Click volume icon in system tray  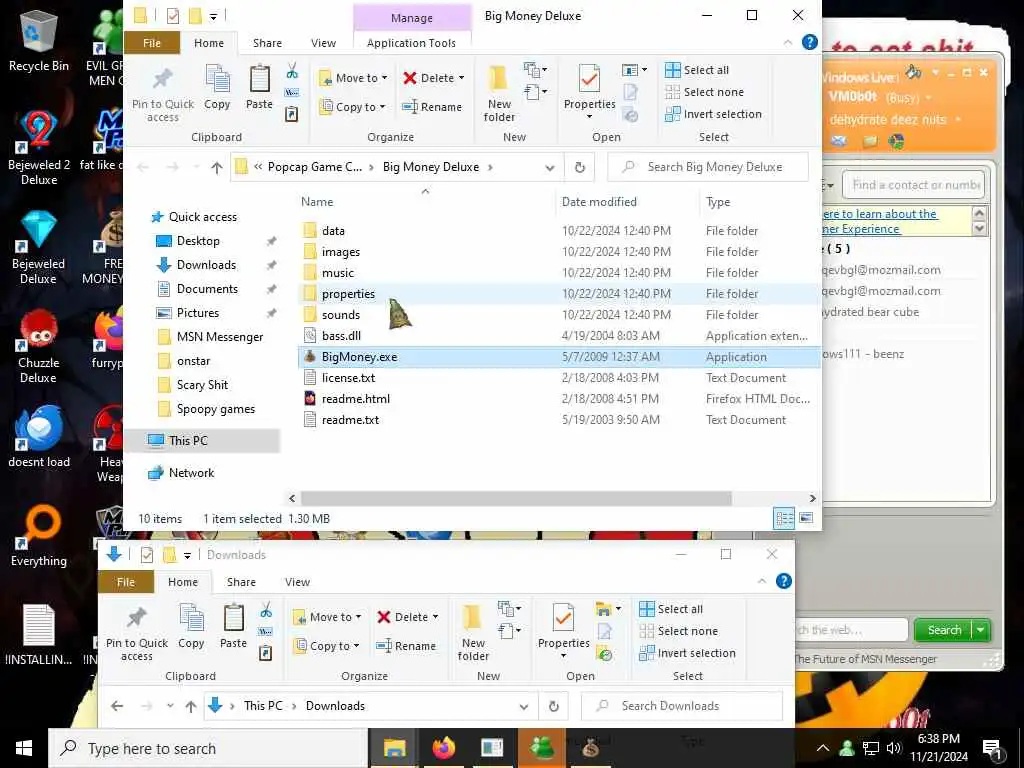coord(894,748)
